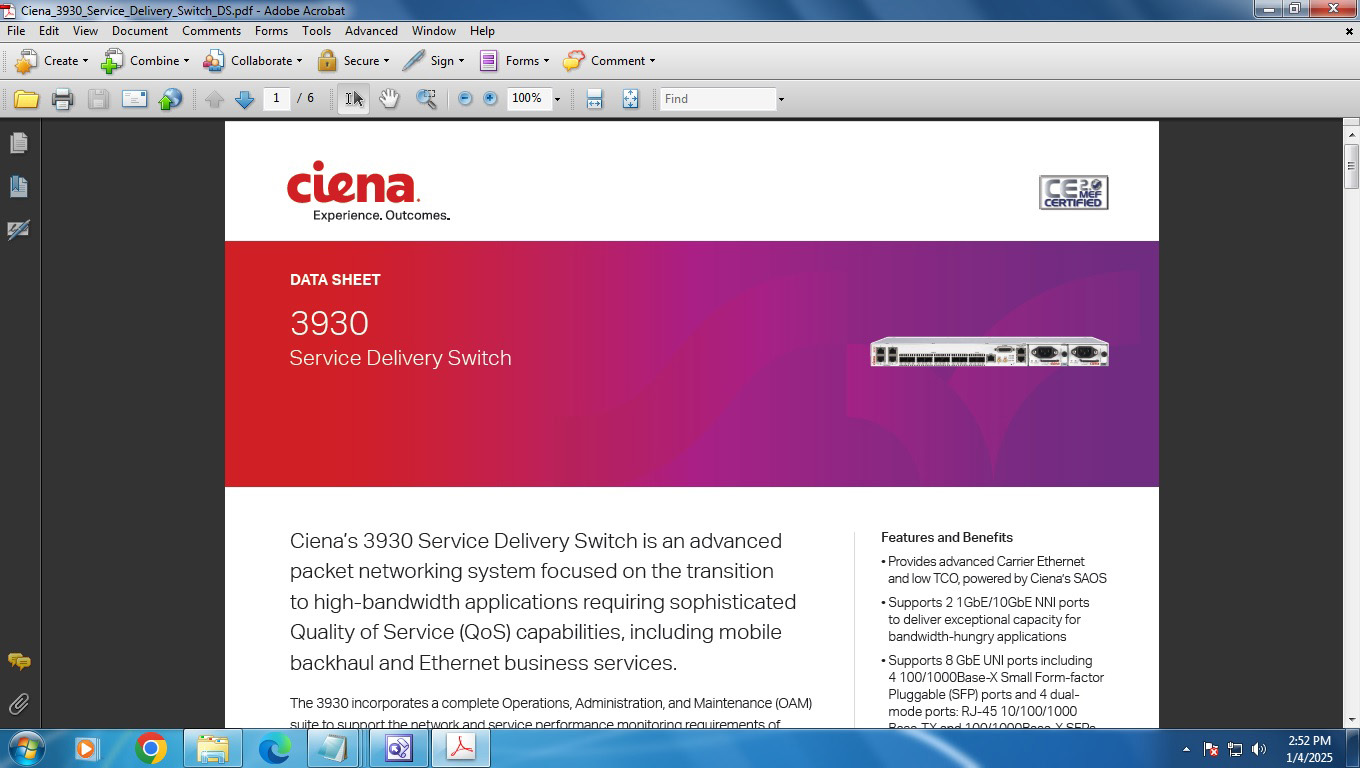Close the document with the menu-bar X
Image resolution: width=1360 pixels, height=768 pixels.
[1349, 31]
